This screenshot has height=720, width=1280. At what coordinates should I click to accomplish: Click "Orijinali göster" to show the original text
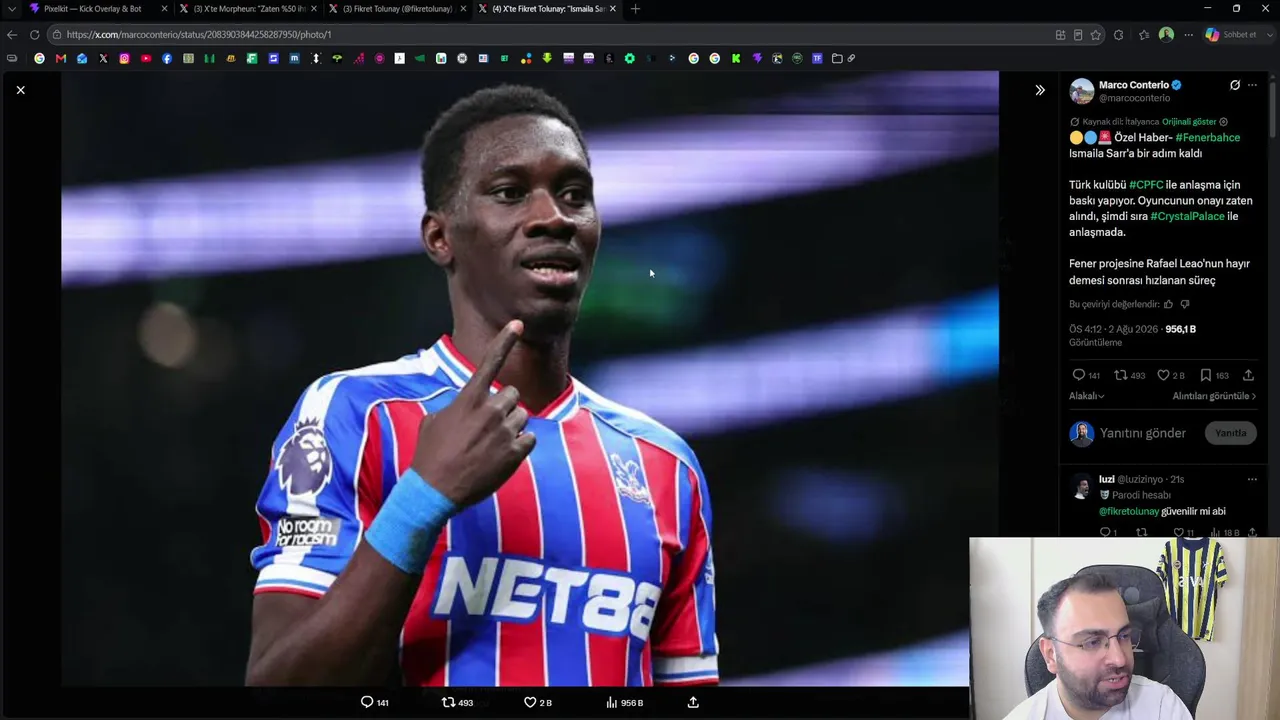pyautogui.click(x=1189, y=122)
